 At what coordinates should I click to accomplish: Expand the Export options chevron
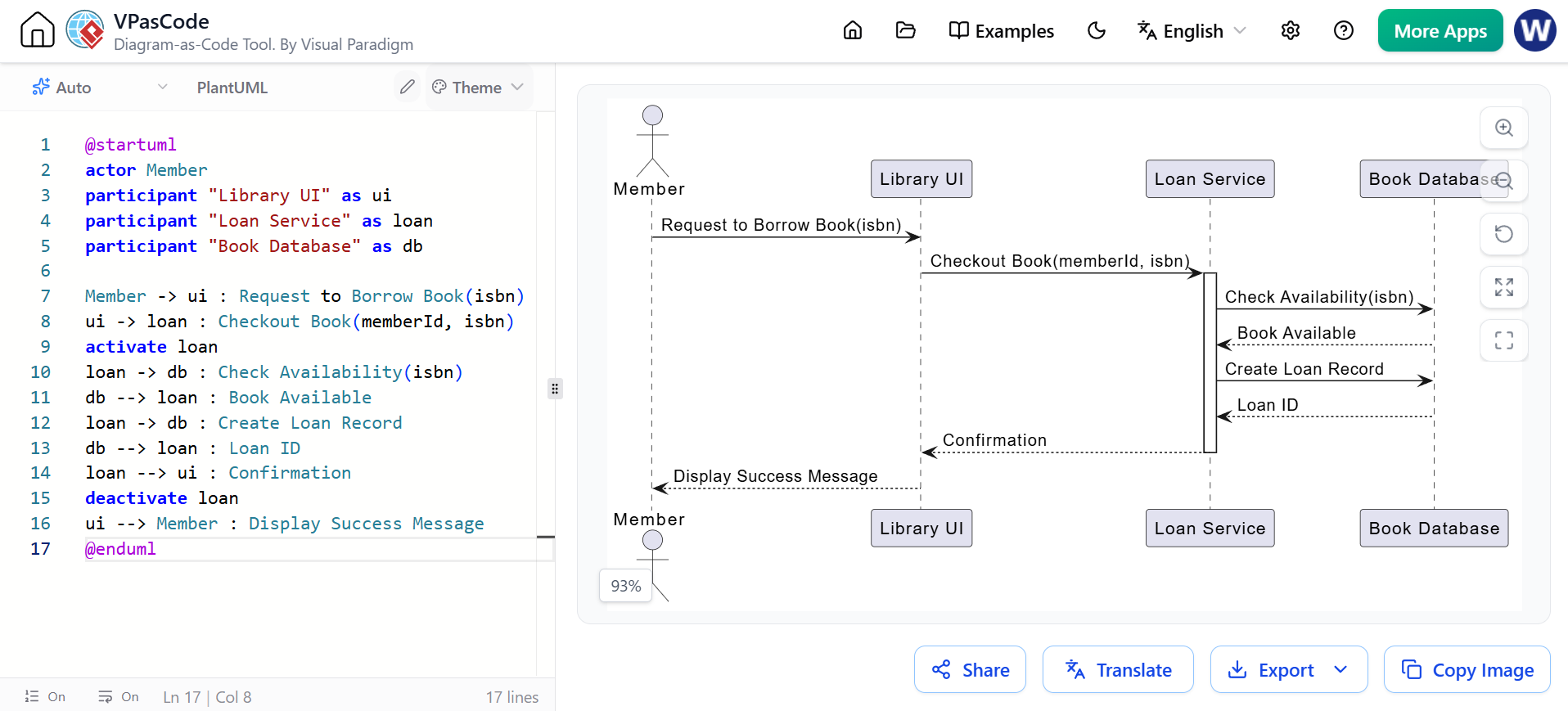(x=1340, y=670)
